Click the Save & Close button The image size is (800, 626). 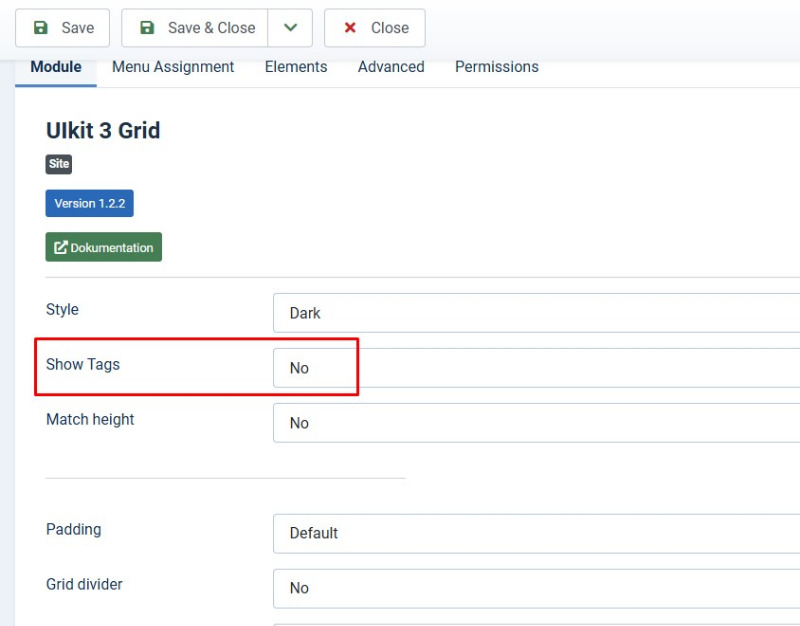point(194,28)
